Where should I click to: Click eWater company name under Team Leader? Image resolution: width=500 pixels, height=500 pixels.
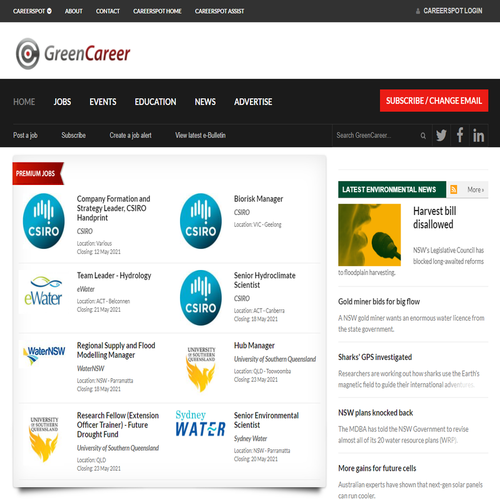86,289
